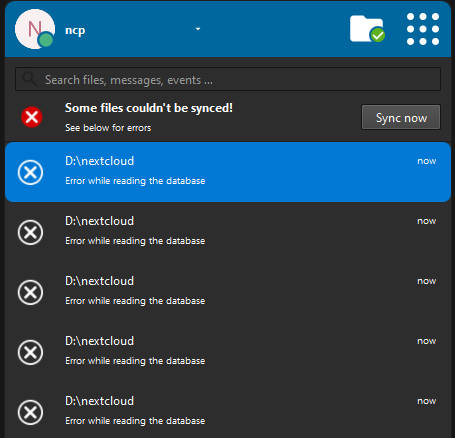This screenshot has height=438, width=455.
Task: Click 'See below for errors' text
Action: [108, 128]
